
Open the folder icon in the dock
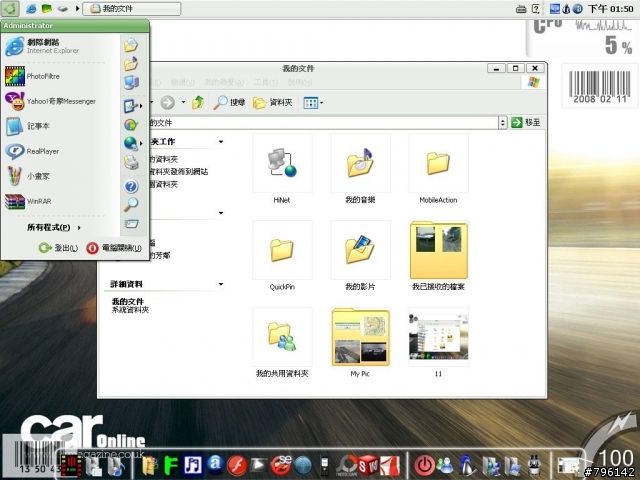point(149,466)
